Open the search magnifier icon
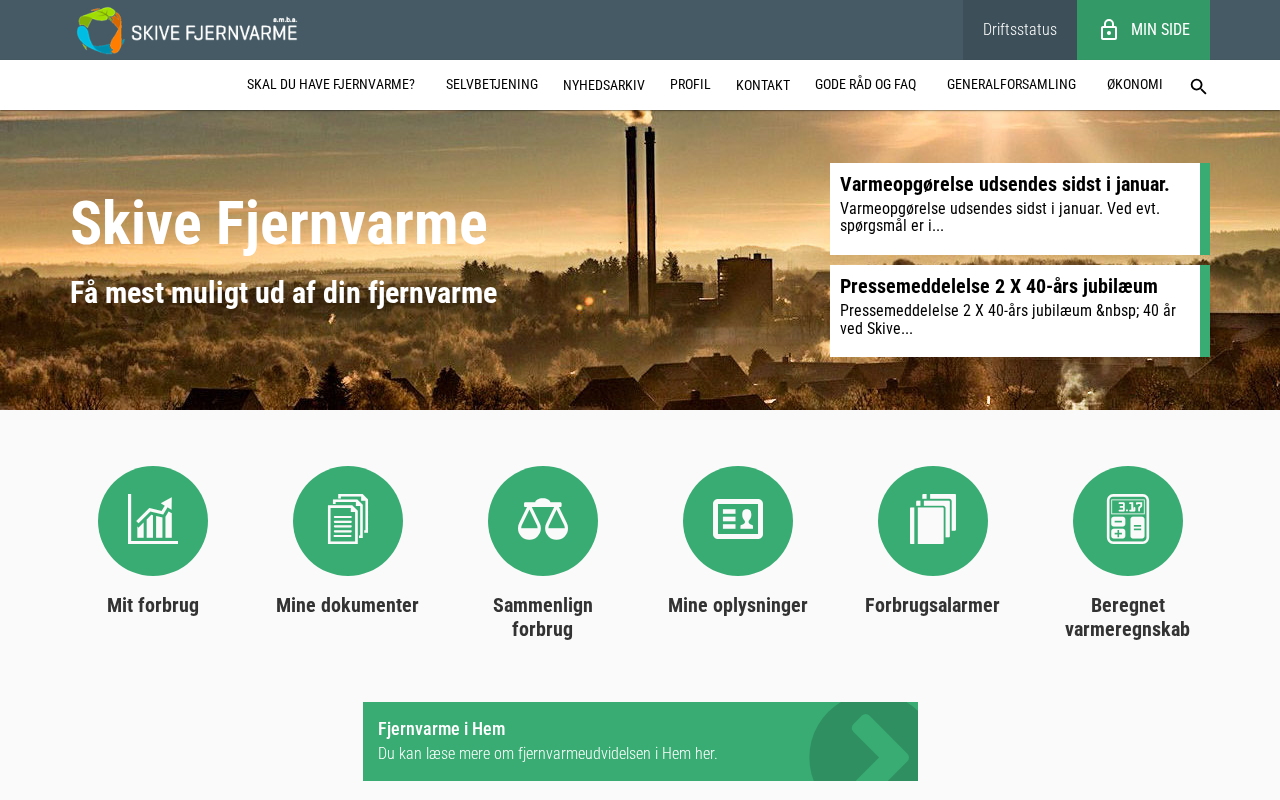The height and width of the screenshot is (800, 1280). point(1198,86)
